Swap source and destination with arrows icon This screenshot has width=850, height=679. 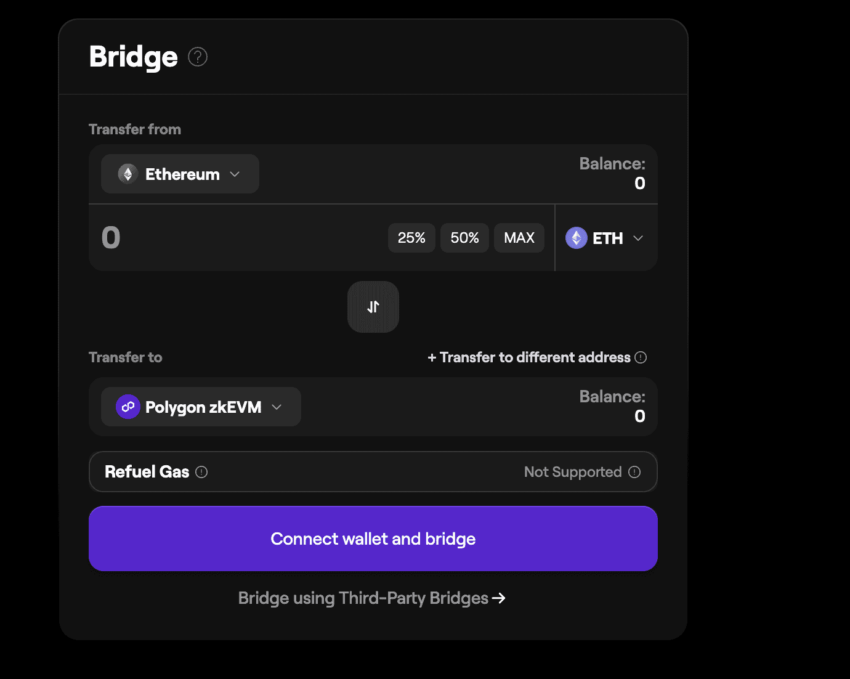point(373,307)
